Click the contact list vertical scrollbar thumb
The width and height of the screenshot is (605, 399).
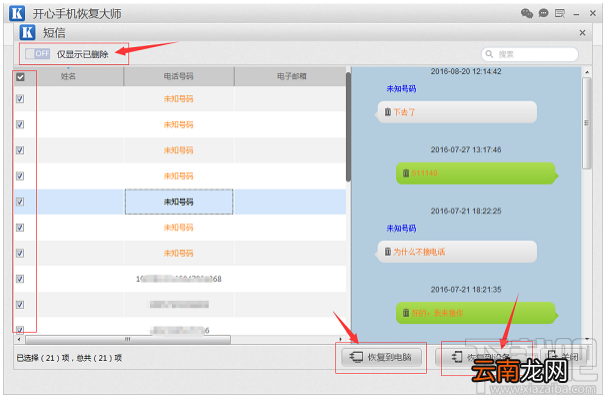(348, 127)
